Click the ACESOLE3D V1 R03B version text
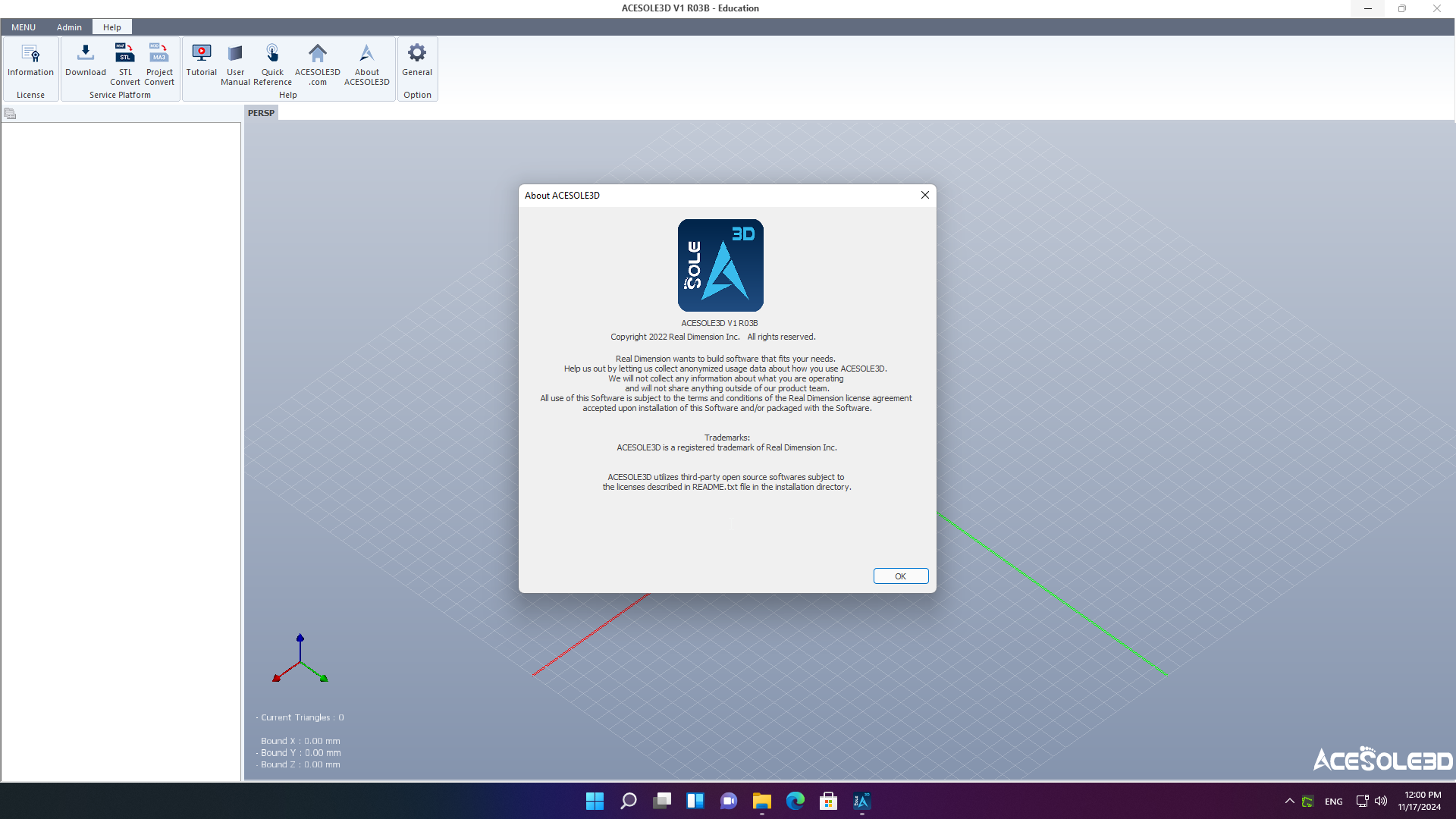The image size is (1456, 819). pyautogui.click(x=720, y=323)
